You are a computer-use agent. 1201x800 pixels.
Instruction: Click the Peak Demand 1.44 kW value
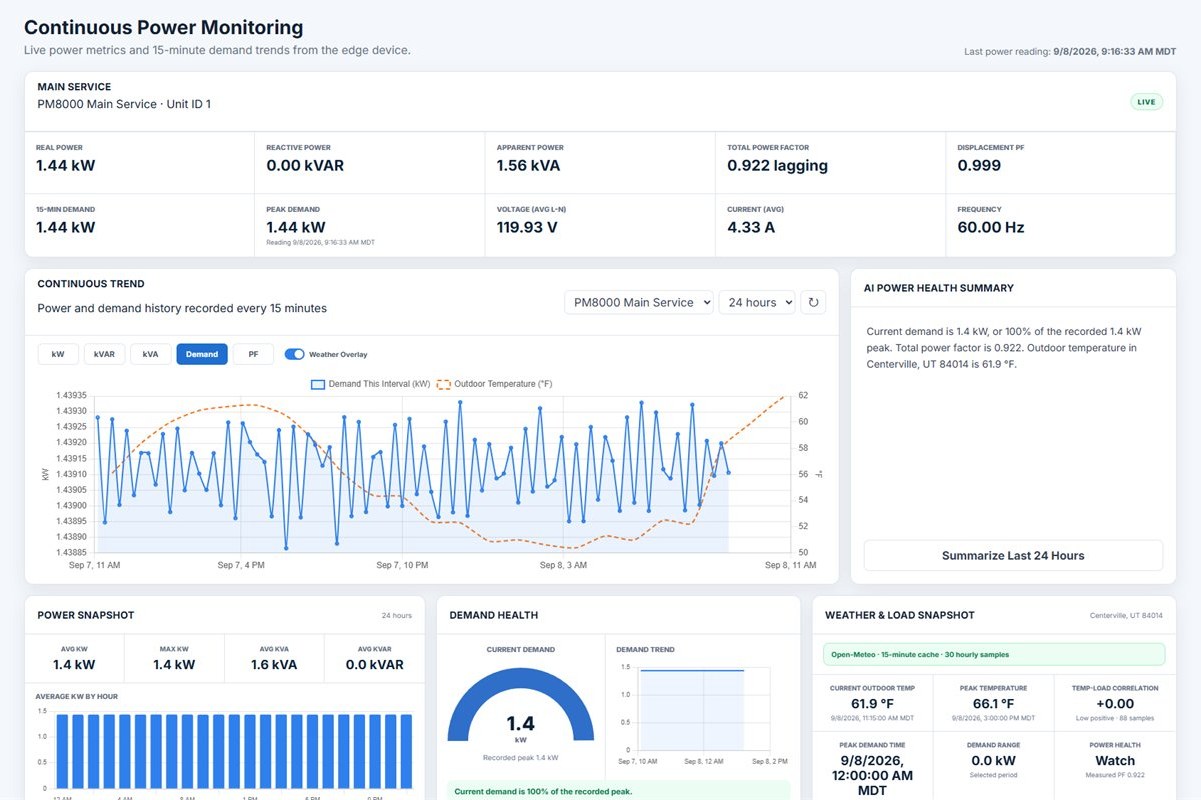pos(296,227)
